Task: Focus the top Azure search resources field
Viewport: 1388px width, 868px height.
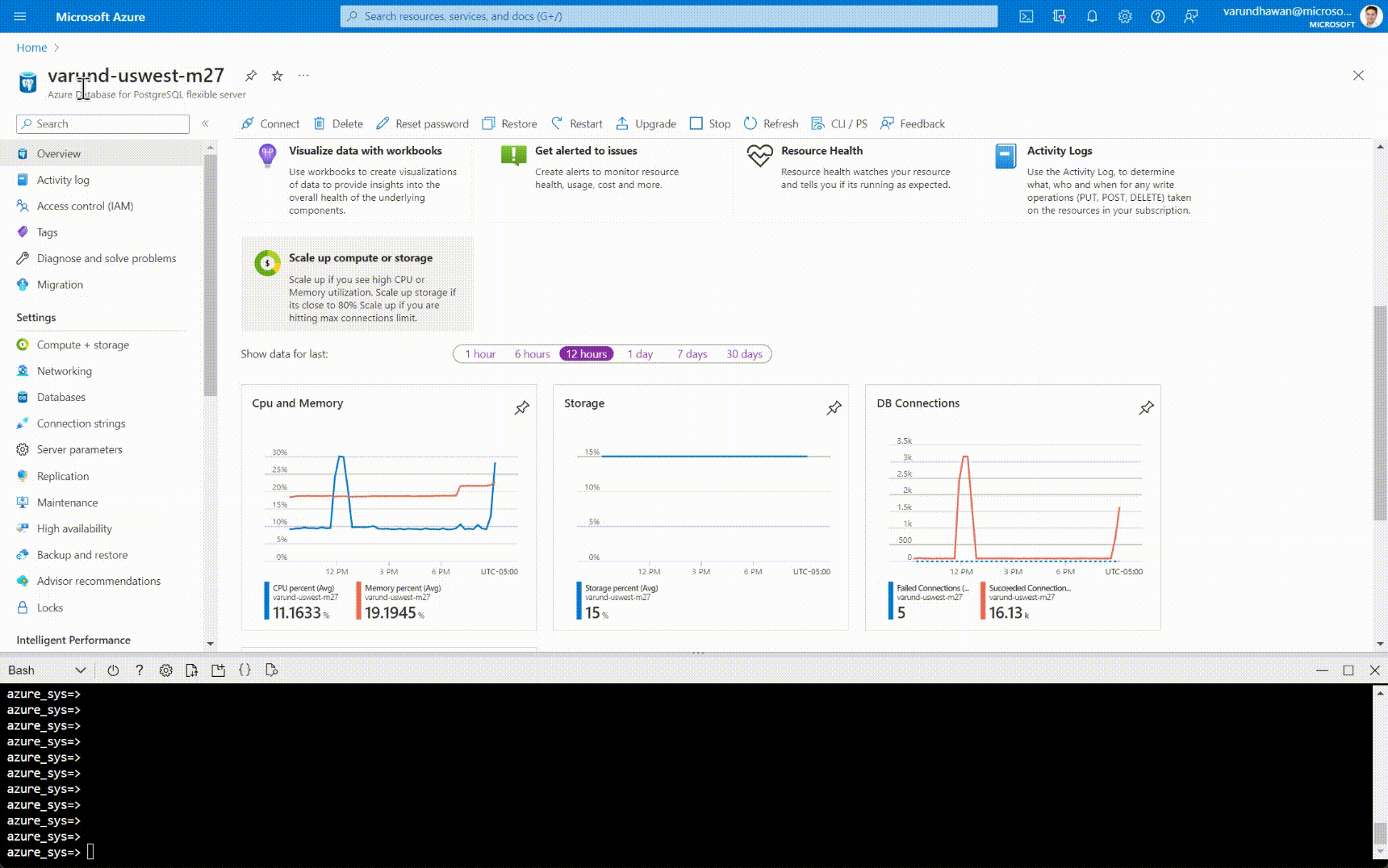Action: [x=669, y=16]
